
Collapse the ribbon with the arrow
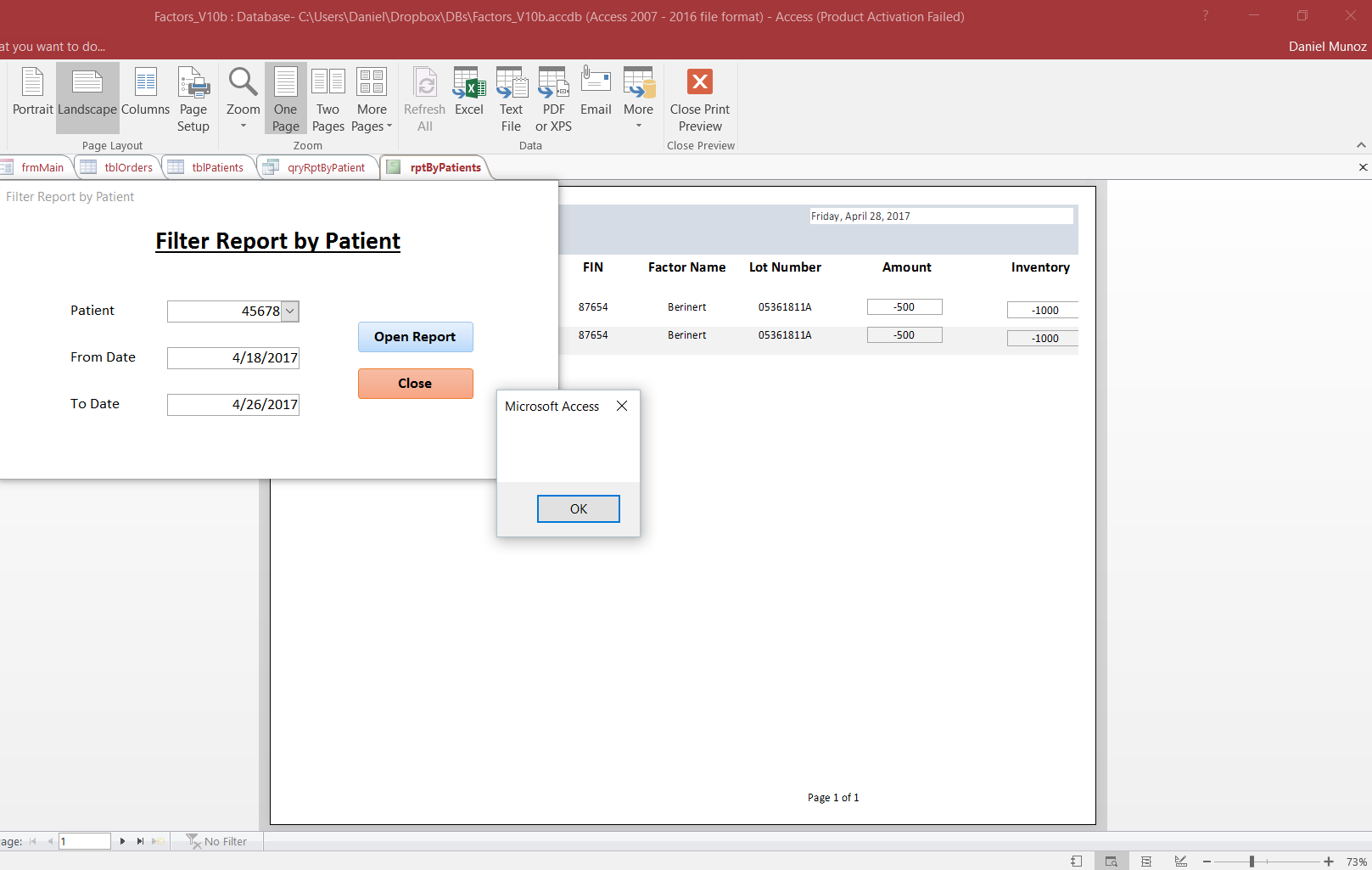point(1361,145)
